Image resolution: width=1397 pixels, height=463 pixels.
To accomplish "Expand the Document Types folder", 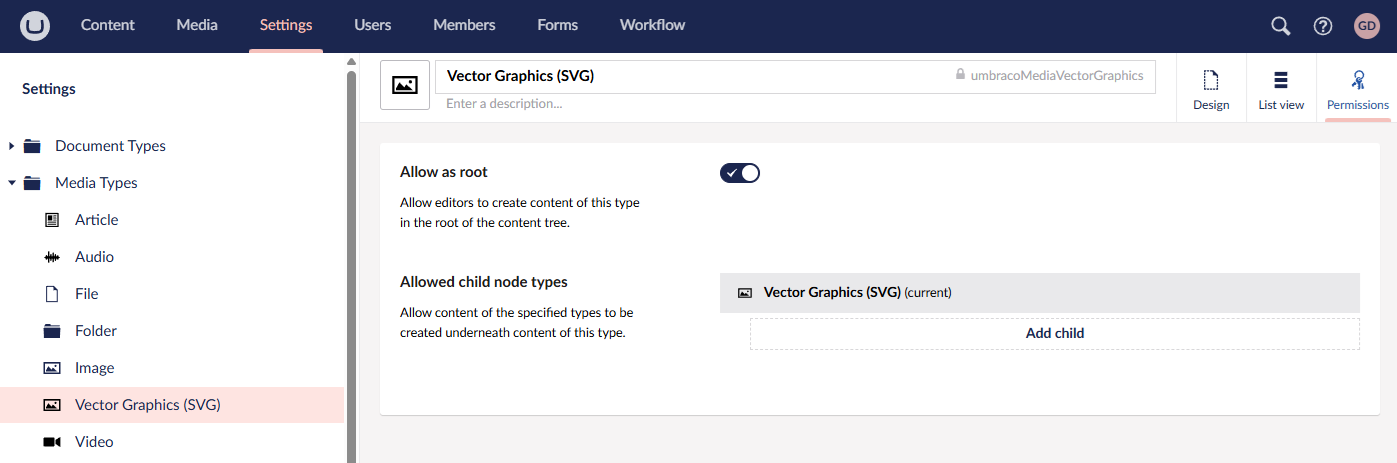I will (x=11, y=146).
